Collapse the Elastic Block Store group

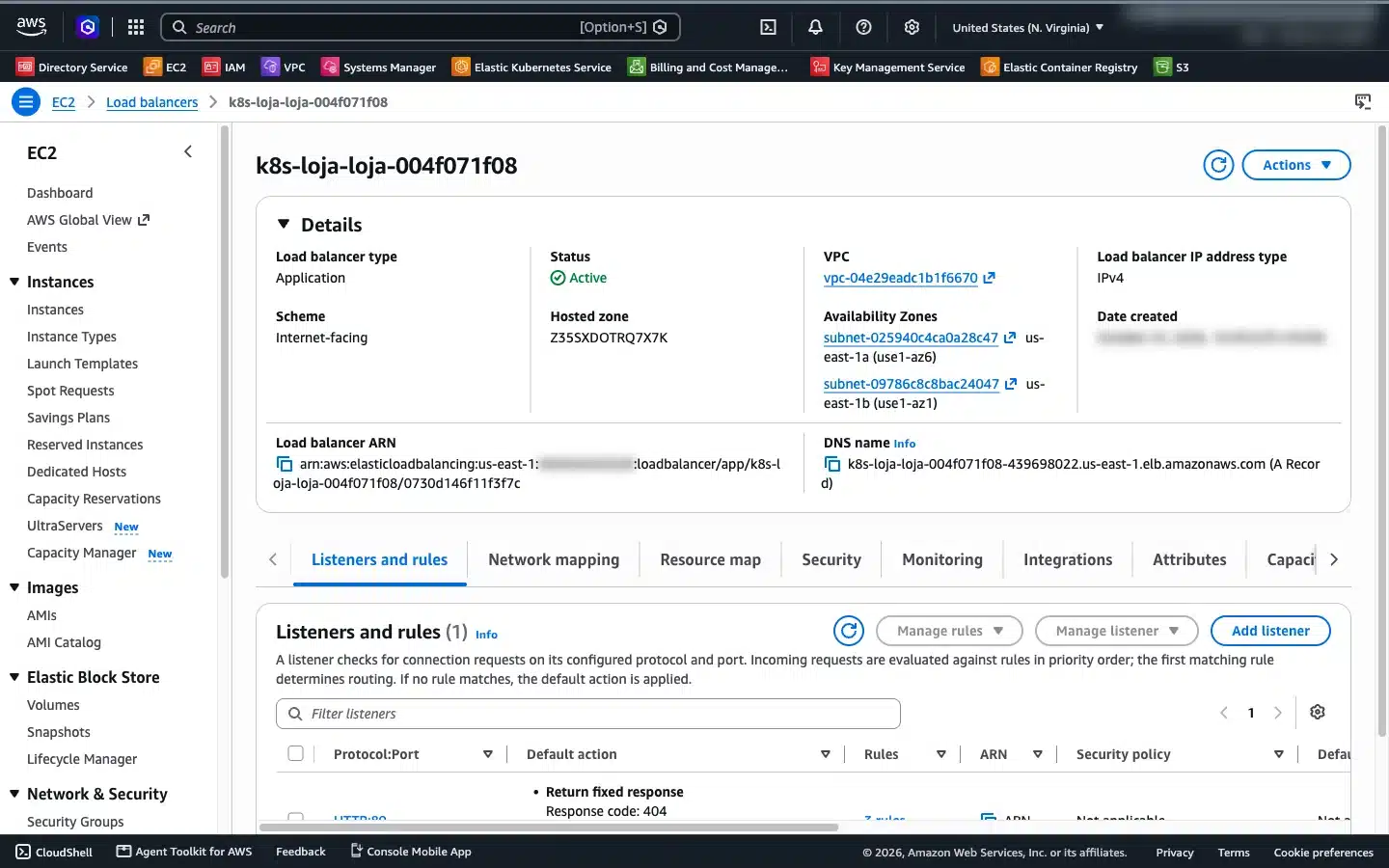(x=14, y=677)
